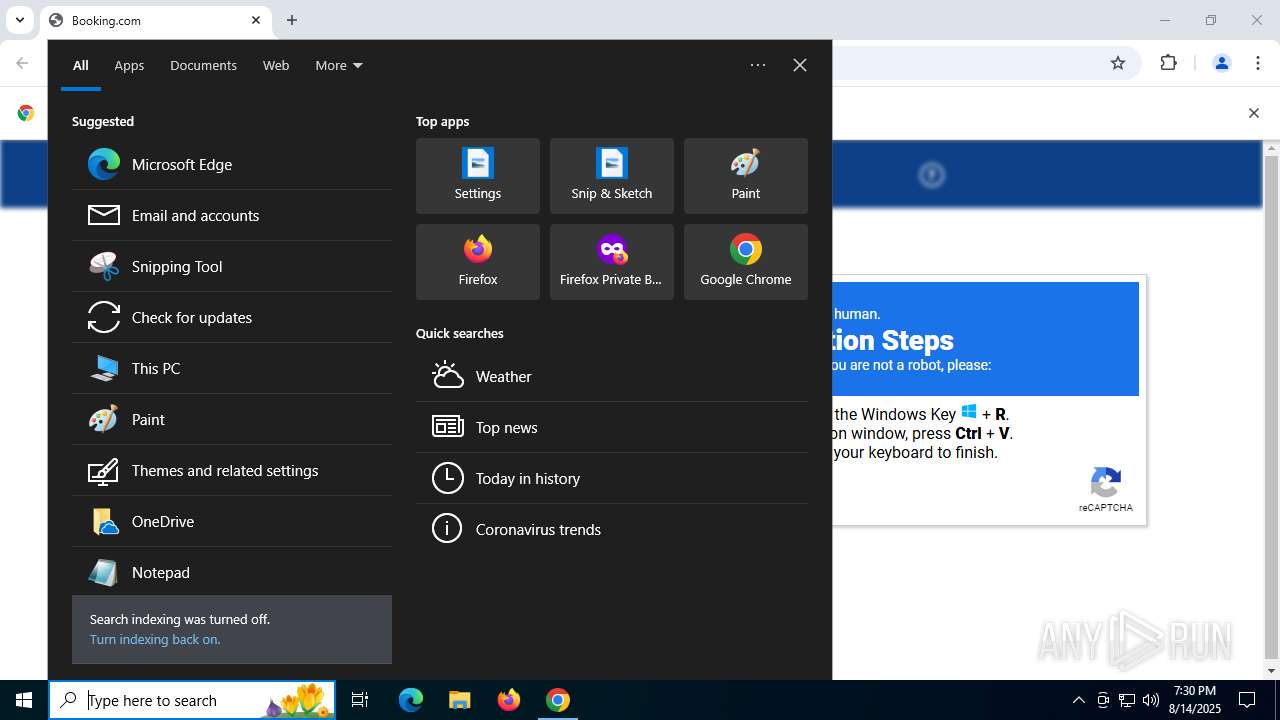Open the Windows Start menu

[x=24, y=700]
